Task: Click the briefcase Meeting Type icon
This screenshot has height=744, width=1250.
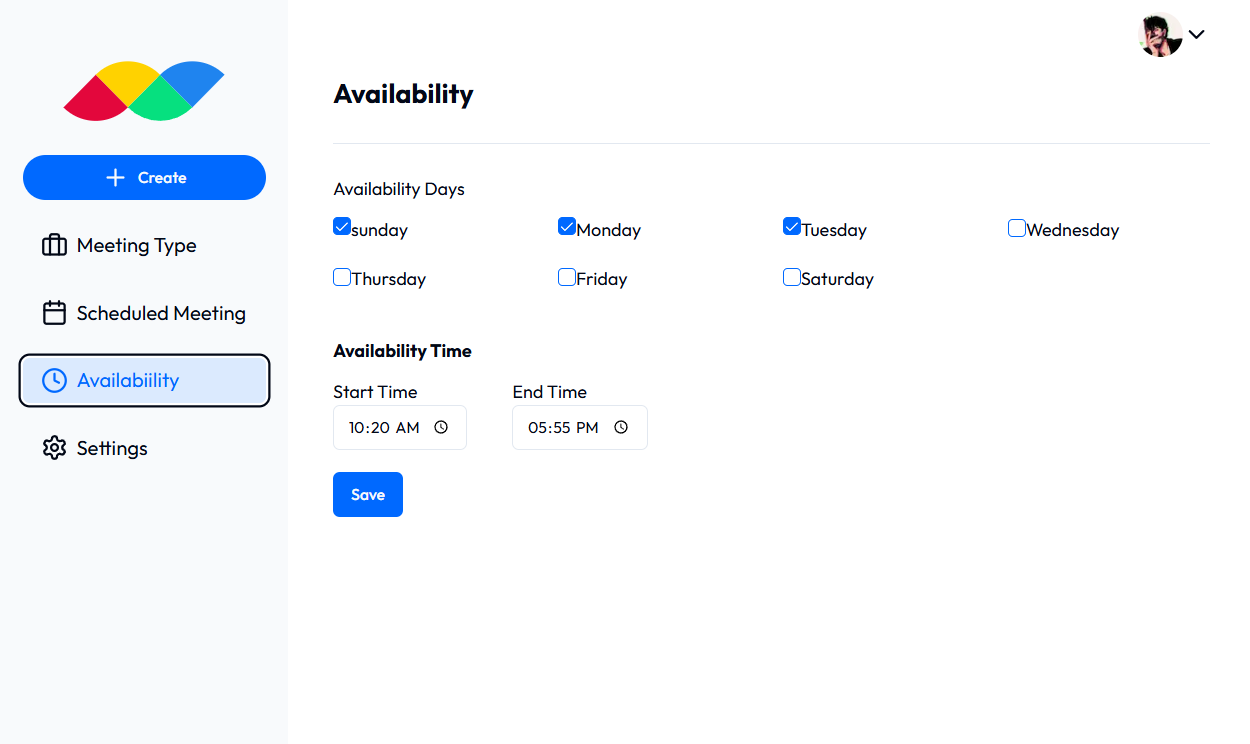Action: pyautogui.click(x=54, y=245)
